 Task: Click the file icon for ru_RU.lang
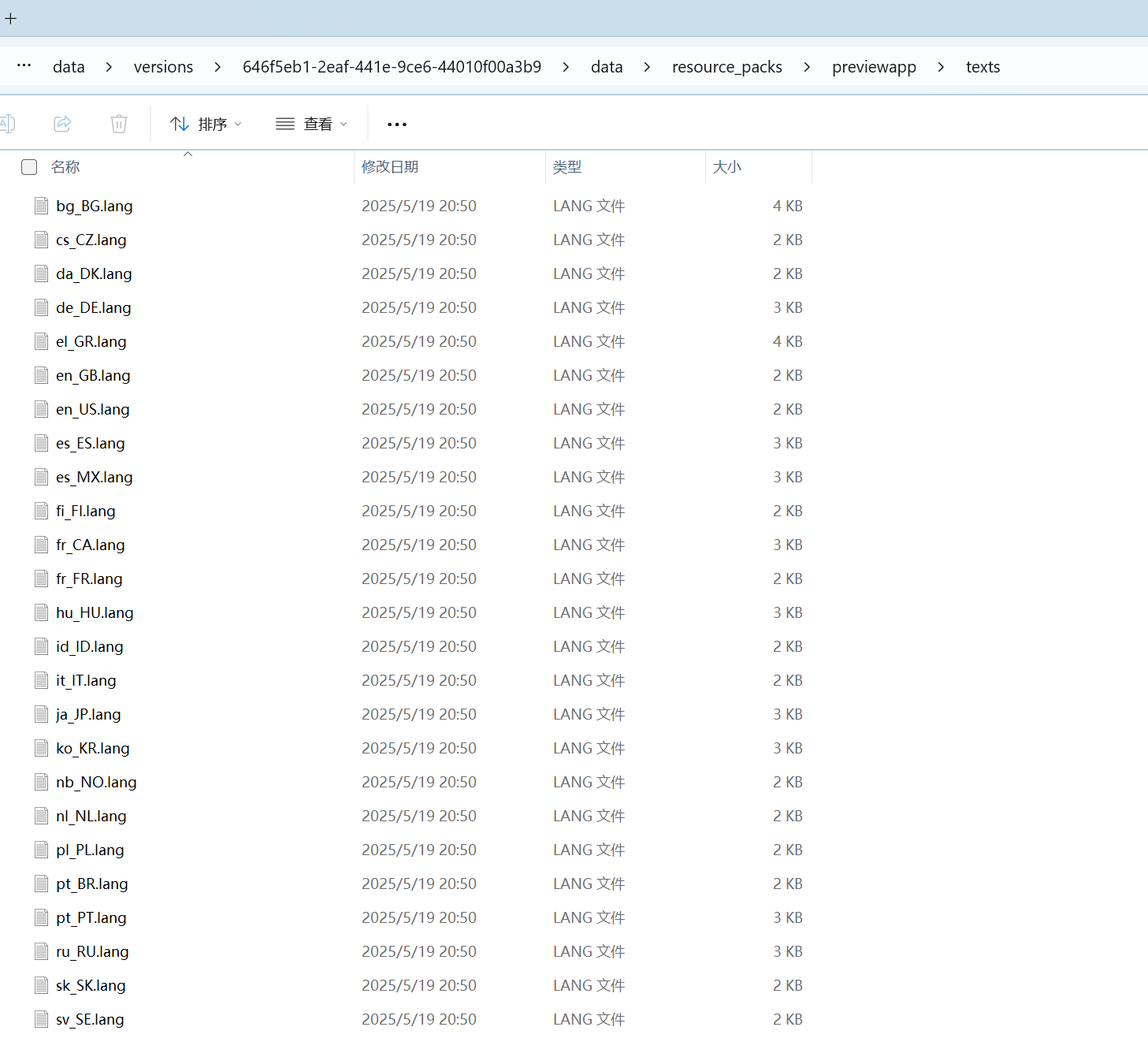click(x=42, y=951)
